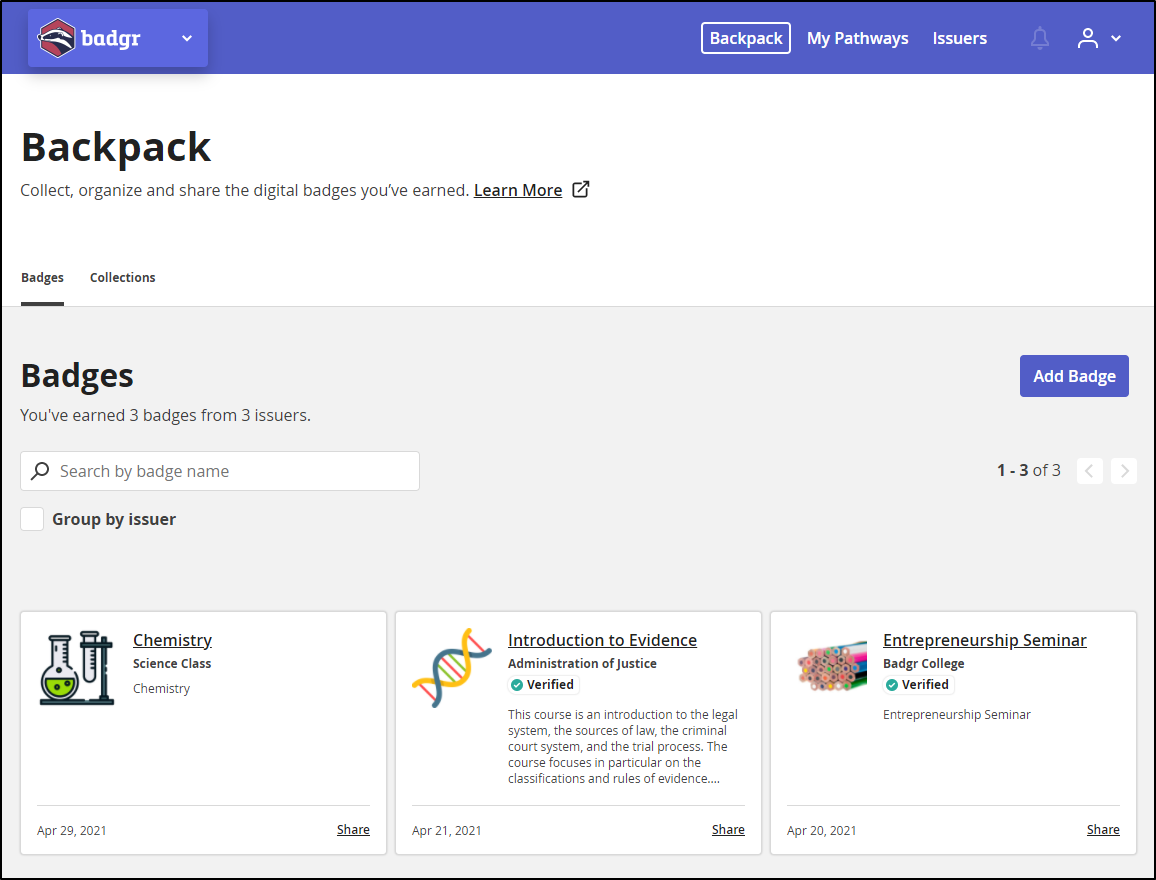Click the Badgr College issuer name

click(x=924, y=663)
